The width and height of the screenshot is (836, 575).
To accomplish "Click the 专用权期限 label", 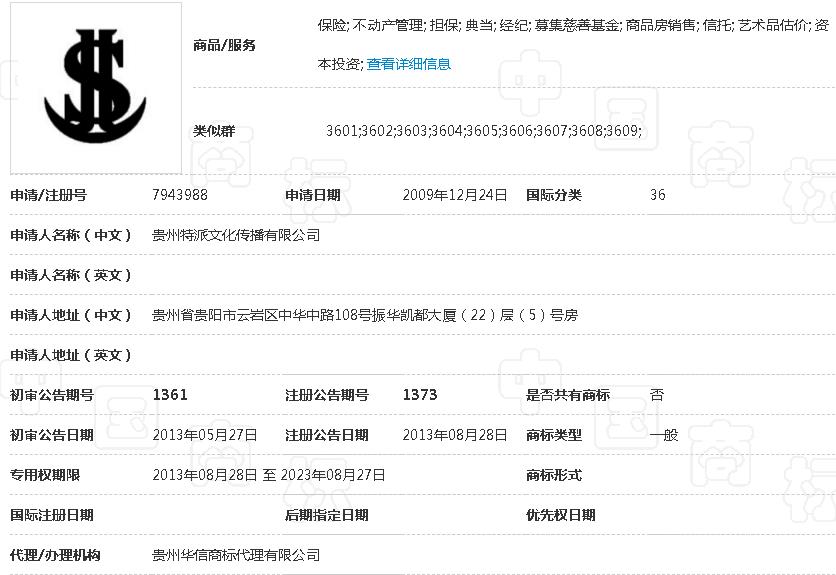I will (45, 475).
